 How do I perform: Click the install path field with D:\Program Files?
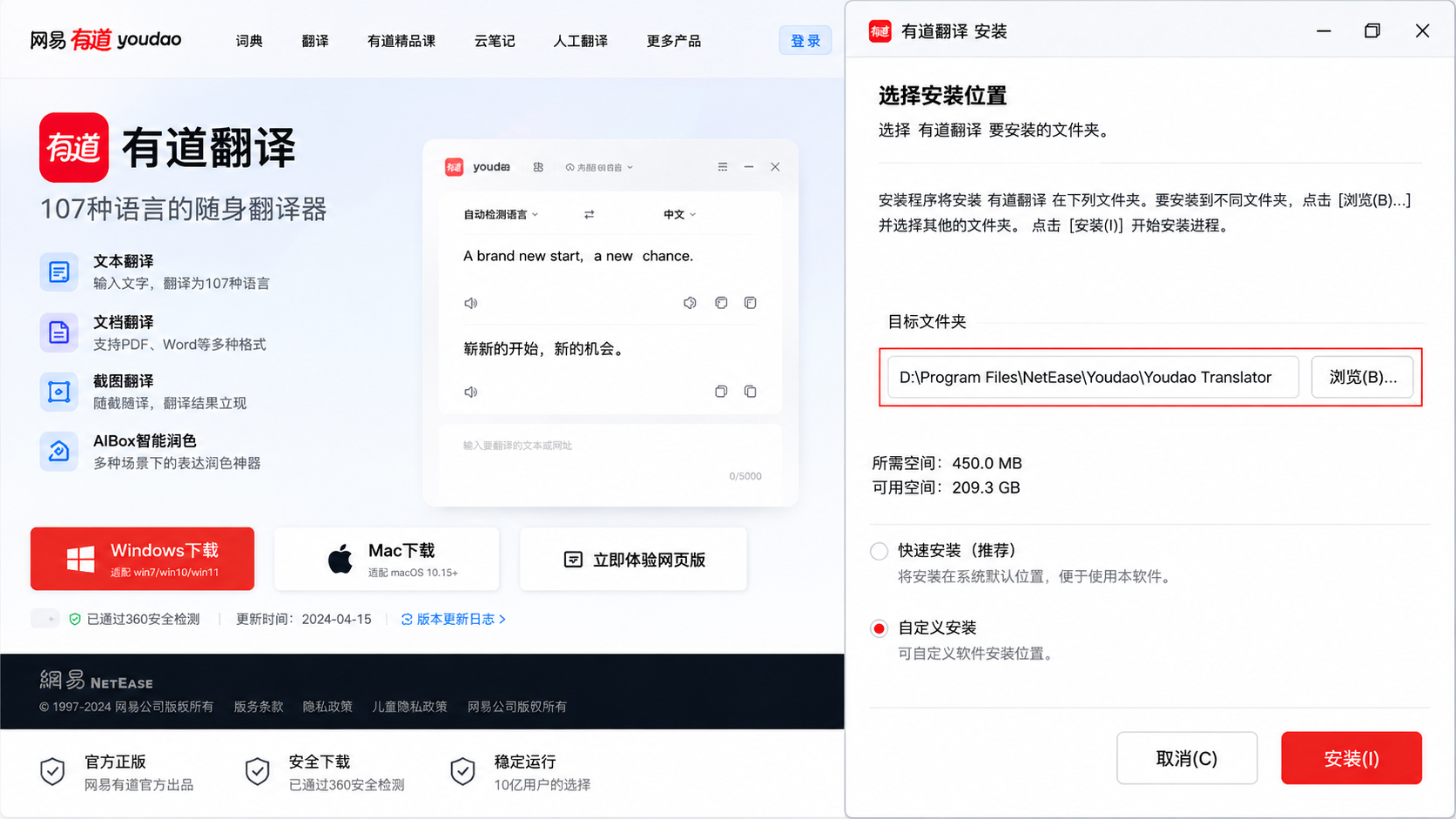click(1093, 377)
